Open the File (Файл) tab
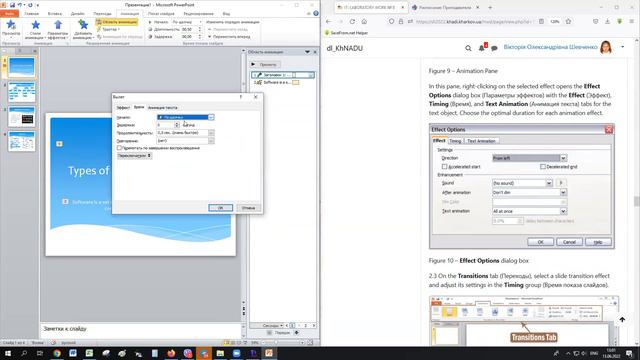Screen dimensions: 640x360 (9, 13)
